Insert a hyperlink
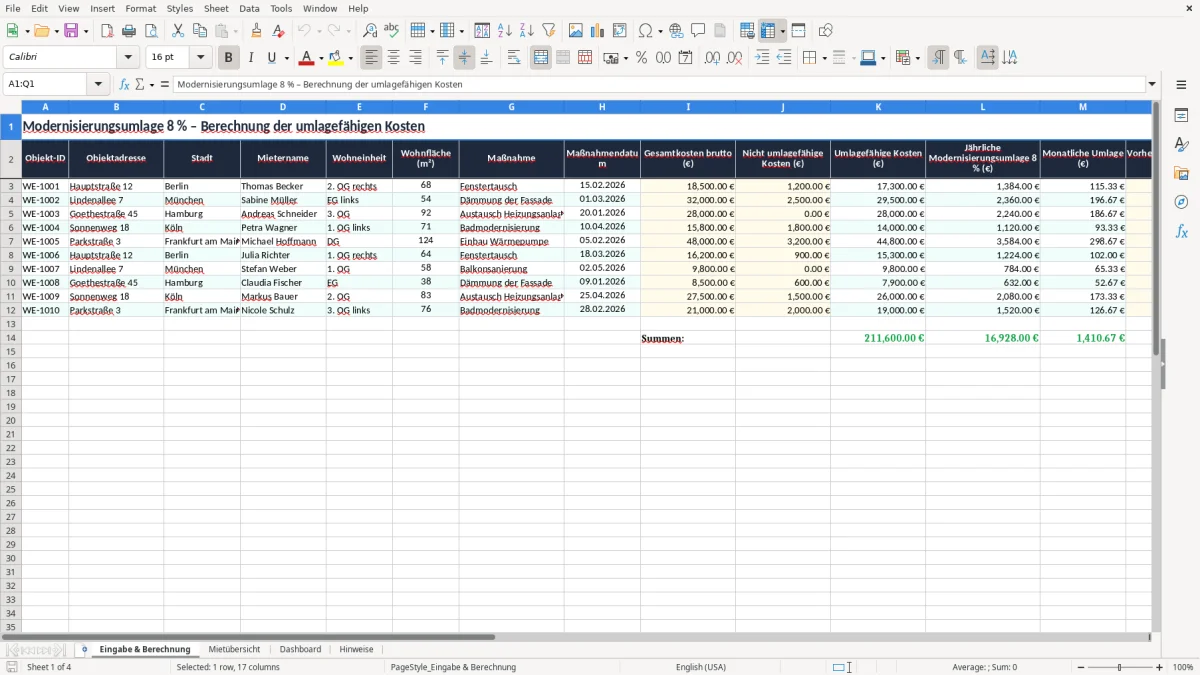The image size is (1200, 675). point(676,31)
